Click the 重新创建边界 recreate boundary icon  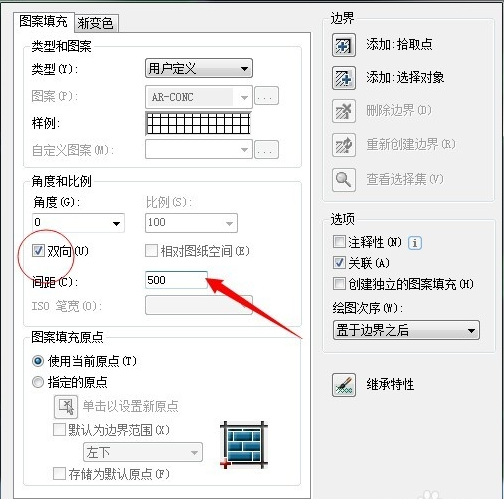344,145
